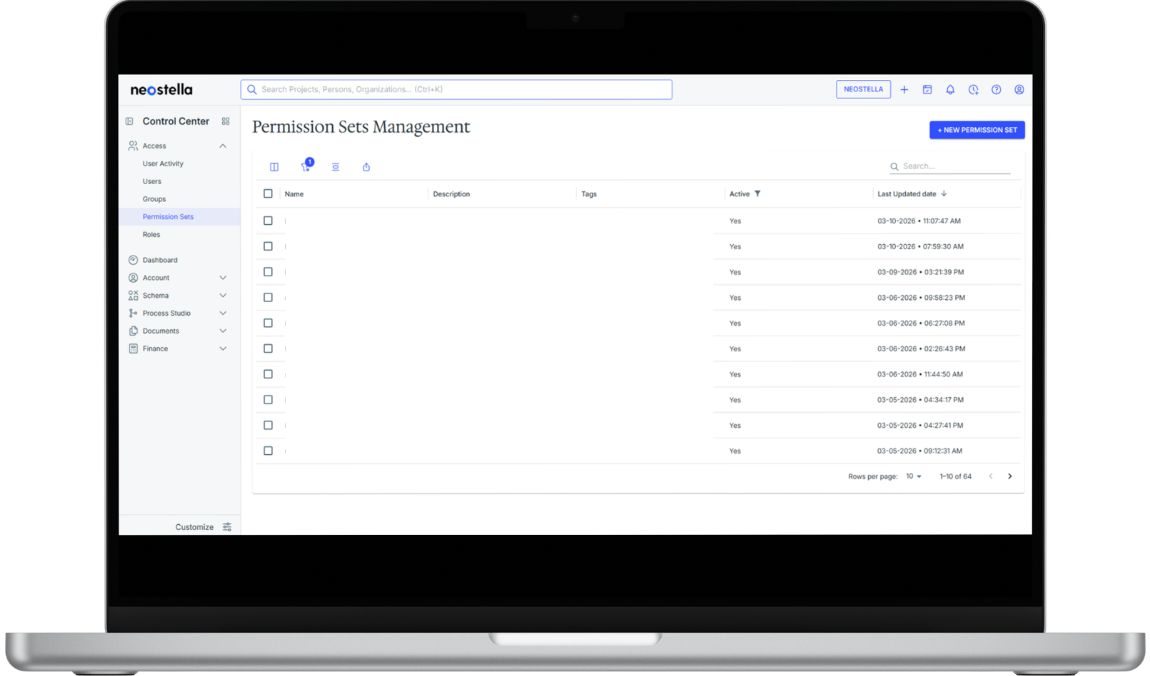The image size is (1150, 676).
Task: Open the rows per page dropdown
Action: 914,477
